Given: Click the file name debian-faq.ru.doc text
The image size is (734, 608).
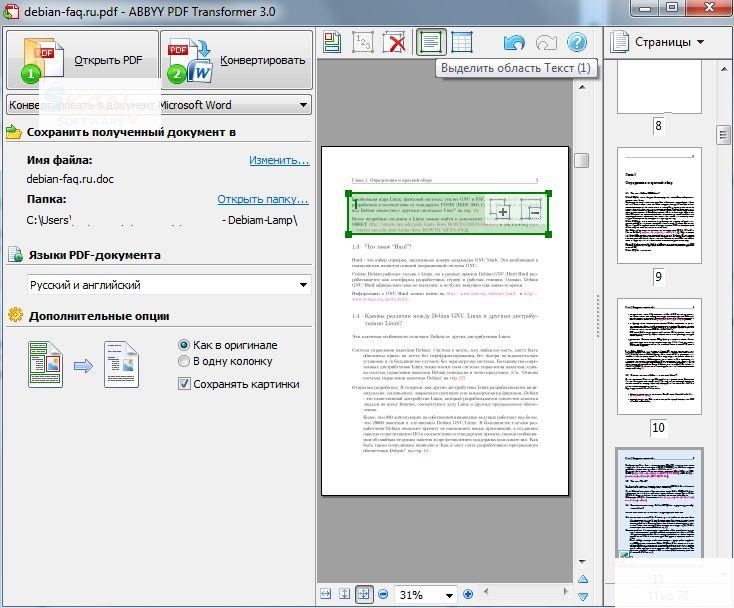Looking at the screenshot, I should [x=70, y=179].
